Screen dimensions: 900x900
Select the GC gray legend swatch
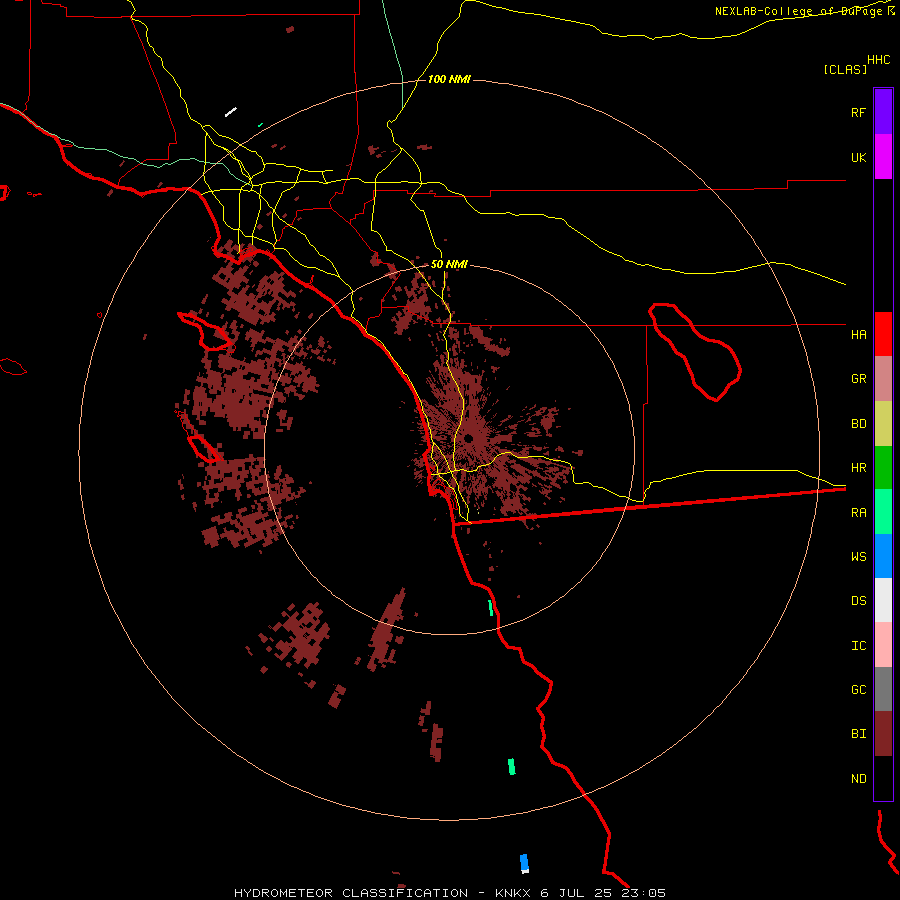pos(883,689)
